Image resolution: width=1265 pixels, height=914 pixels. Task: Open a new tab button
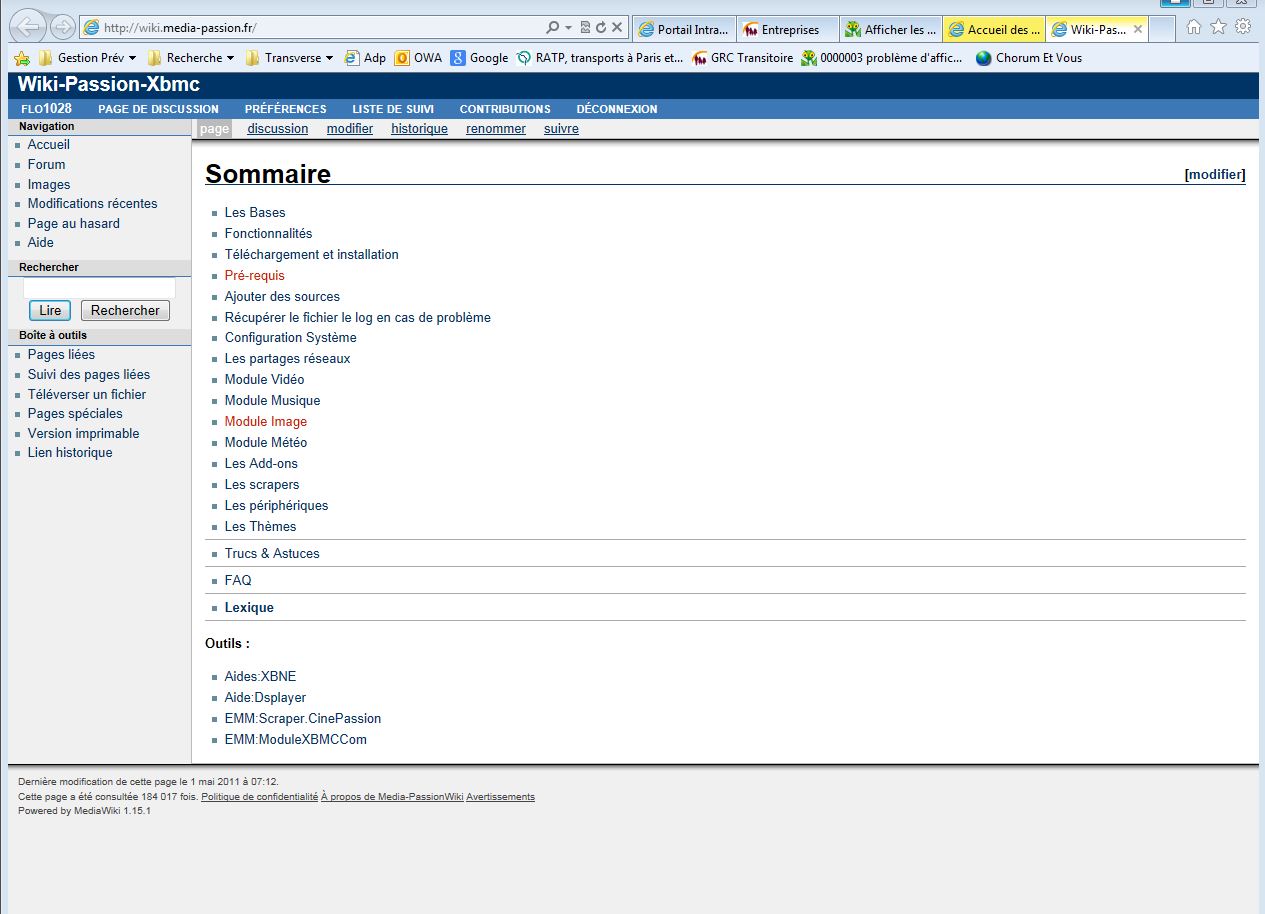1162,29
